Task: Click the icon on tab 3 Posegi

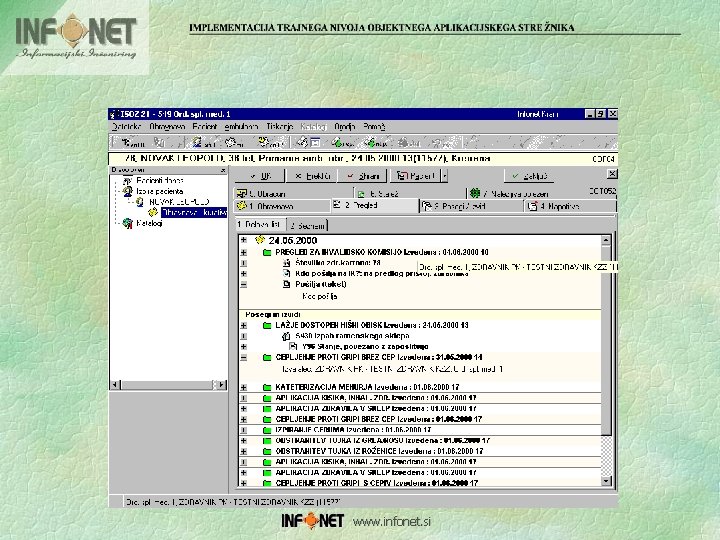Action: [427, 206]
